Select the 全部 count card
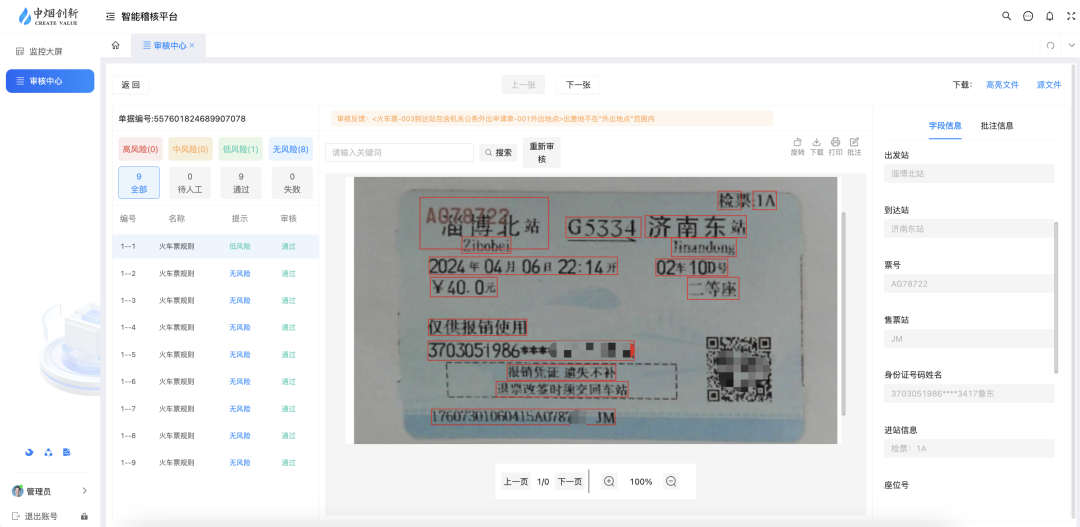This screenshot has height=527, width=1080. [139, 183]
